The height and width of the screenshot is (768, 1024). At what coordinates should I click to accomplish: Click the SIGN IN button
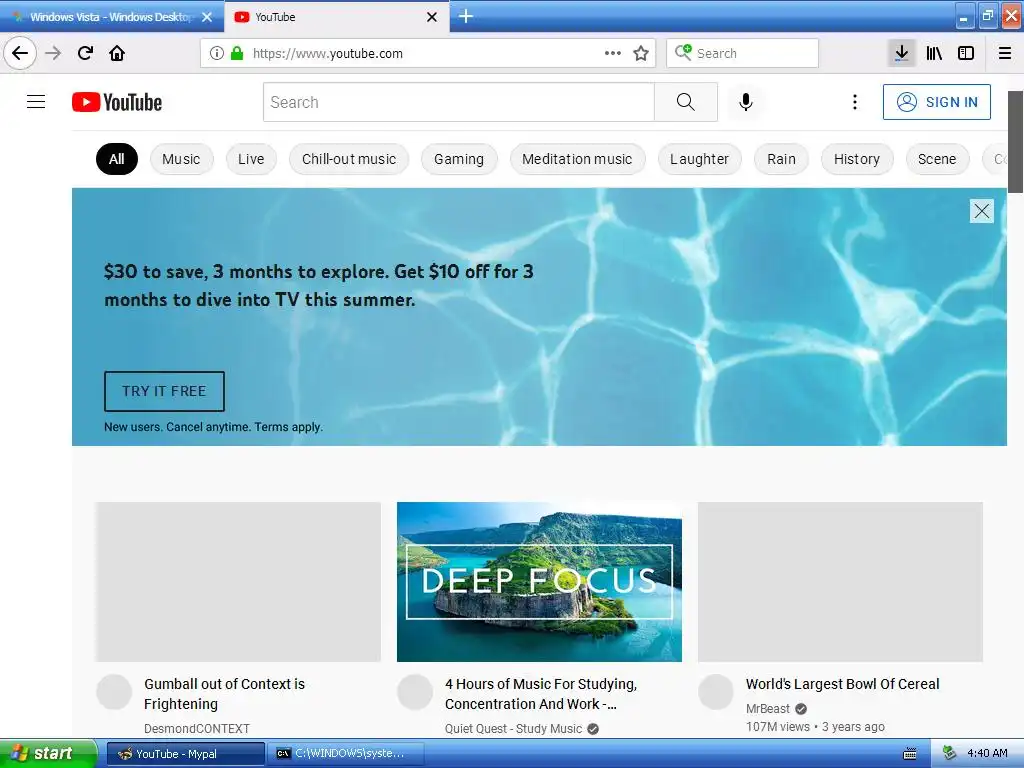tap(936, 102)
